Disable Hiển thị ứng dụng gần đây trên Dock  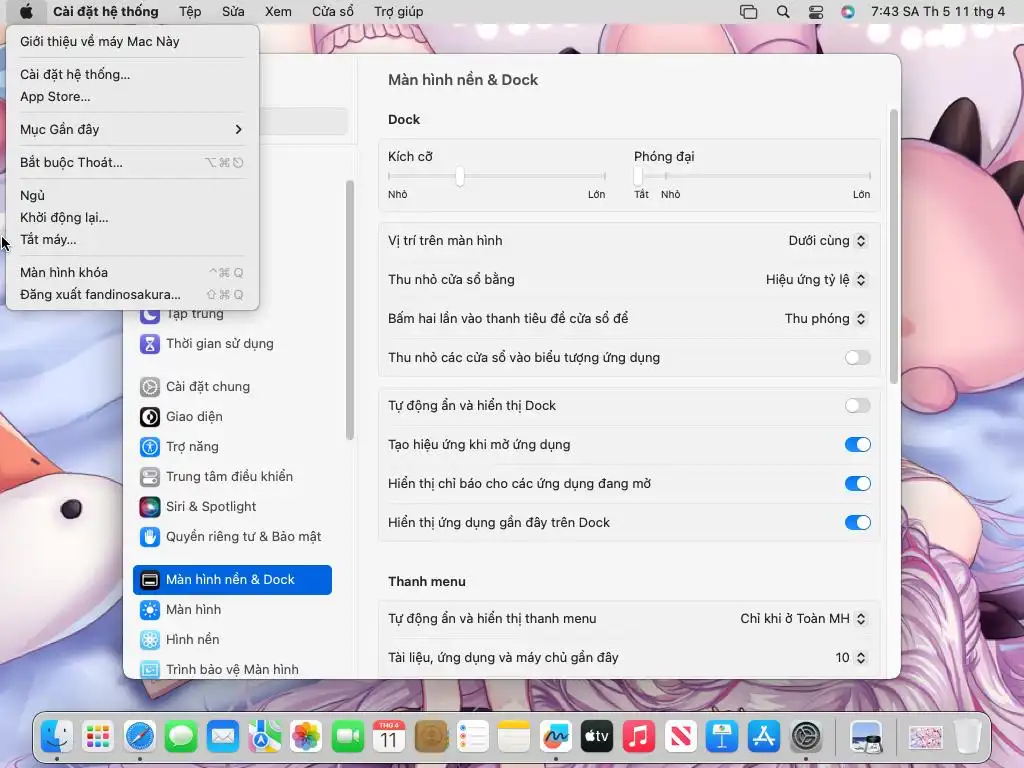(857, 522)
